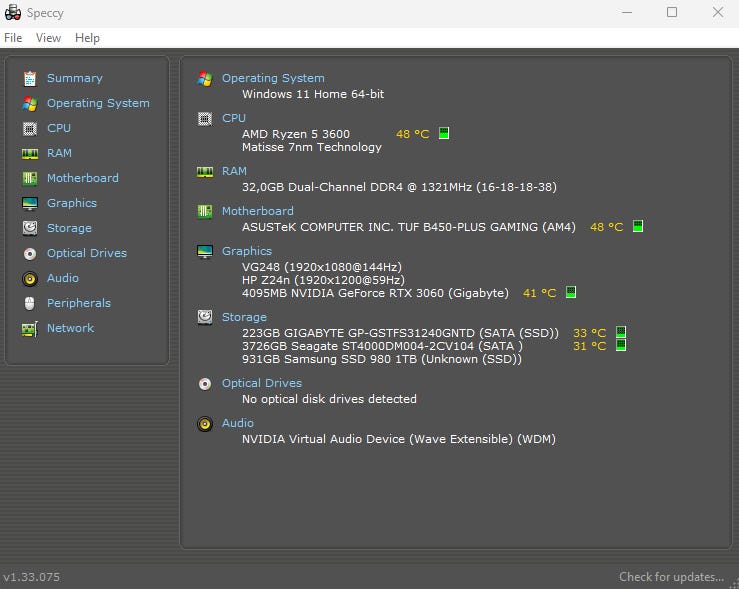This screenshot has width=739, height=589.
Task: Click Check for updates link
Action: [x=670, y=577]
